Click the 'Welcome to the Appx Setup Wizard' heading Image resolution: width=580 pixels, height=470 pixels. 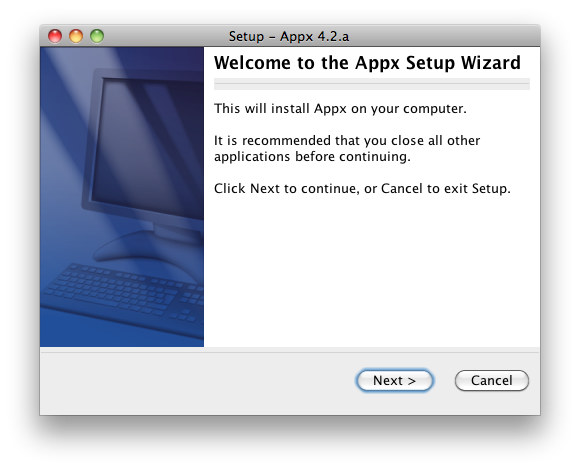pos(367,62)
